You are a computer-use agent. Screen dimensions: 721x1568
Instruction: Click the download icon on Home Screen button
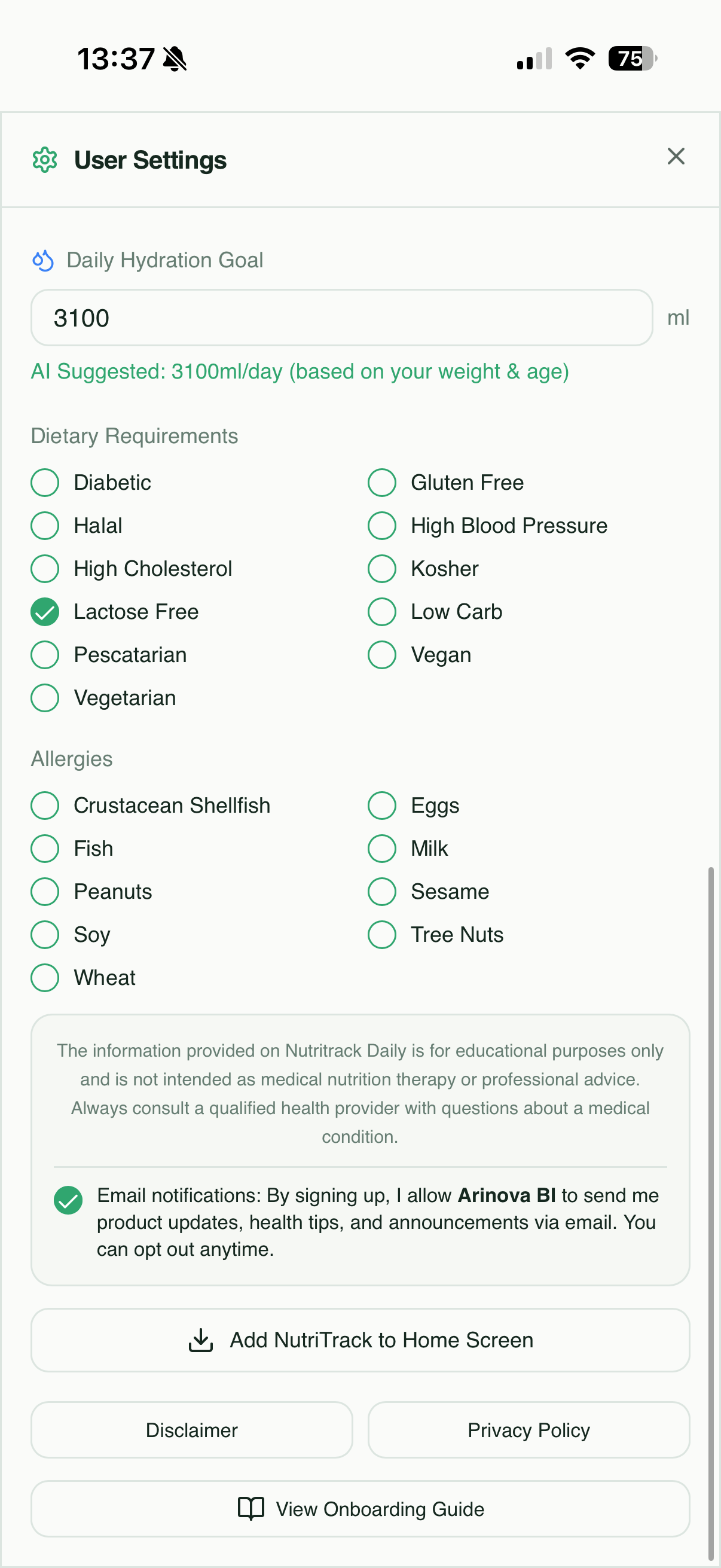coord(202,1340)
